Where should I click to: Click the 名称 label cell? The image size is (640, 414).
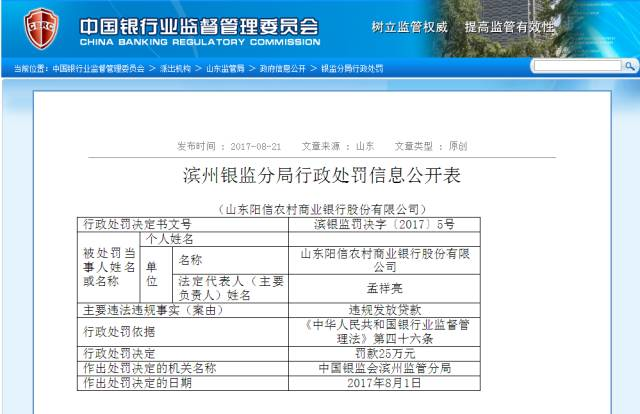coord(230,260)
